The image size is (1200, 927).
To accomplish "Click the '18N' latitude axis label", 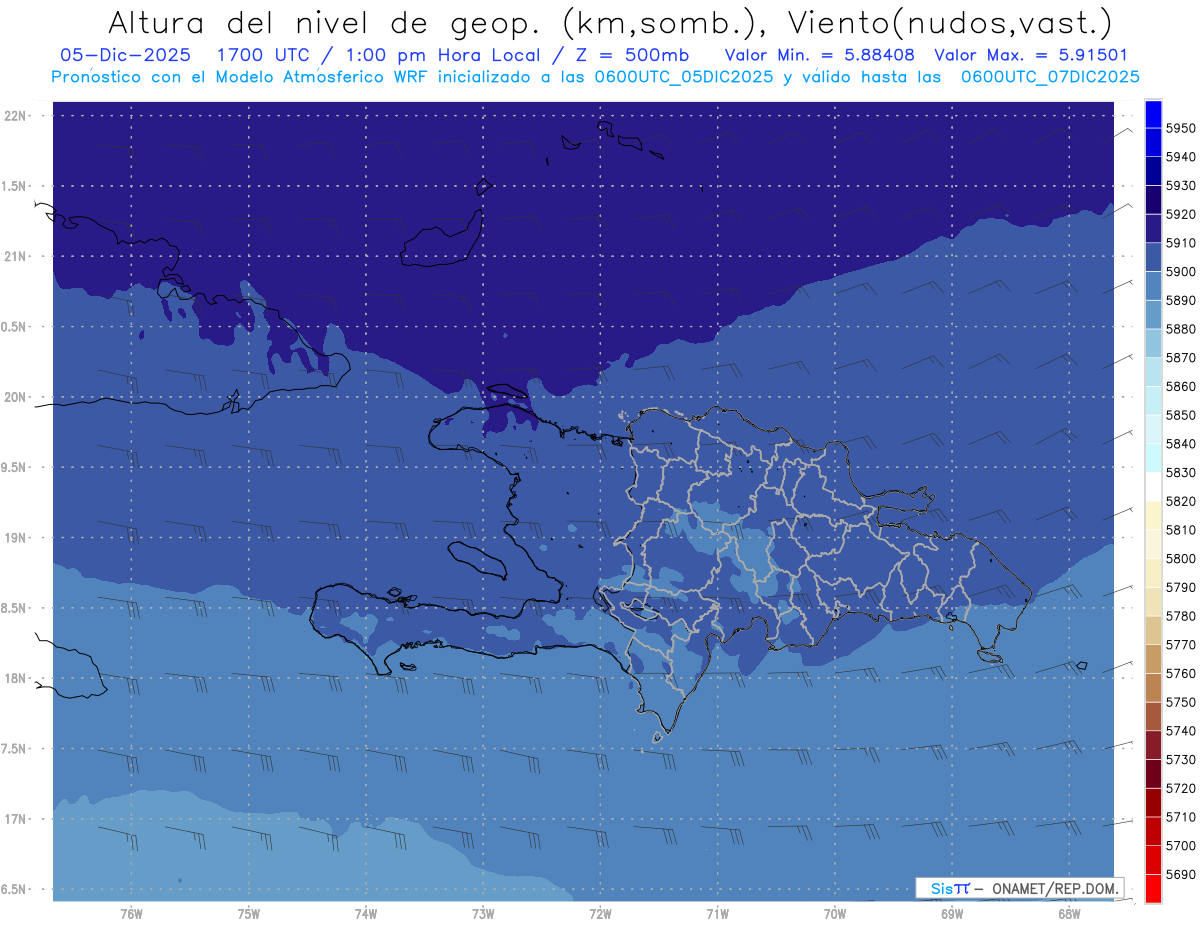I will (17, 678).
